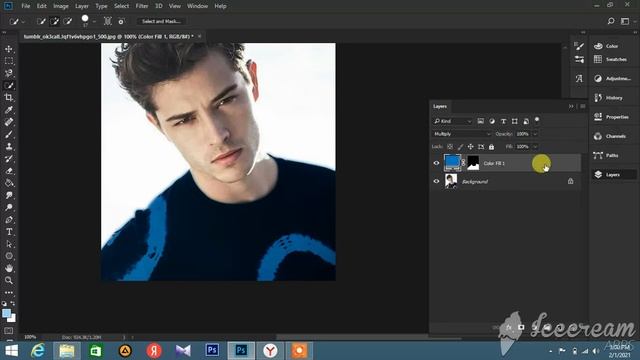The image size is (640, 360).
Task: Select the Pen tool
Action: pos(9,220)
